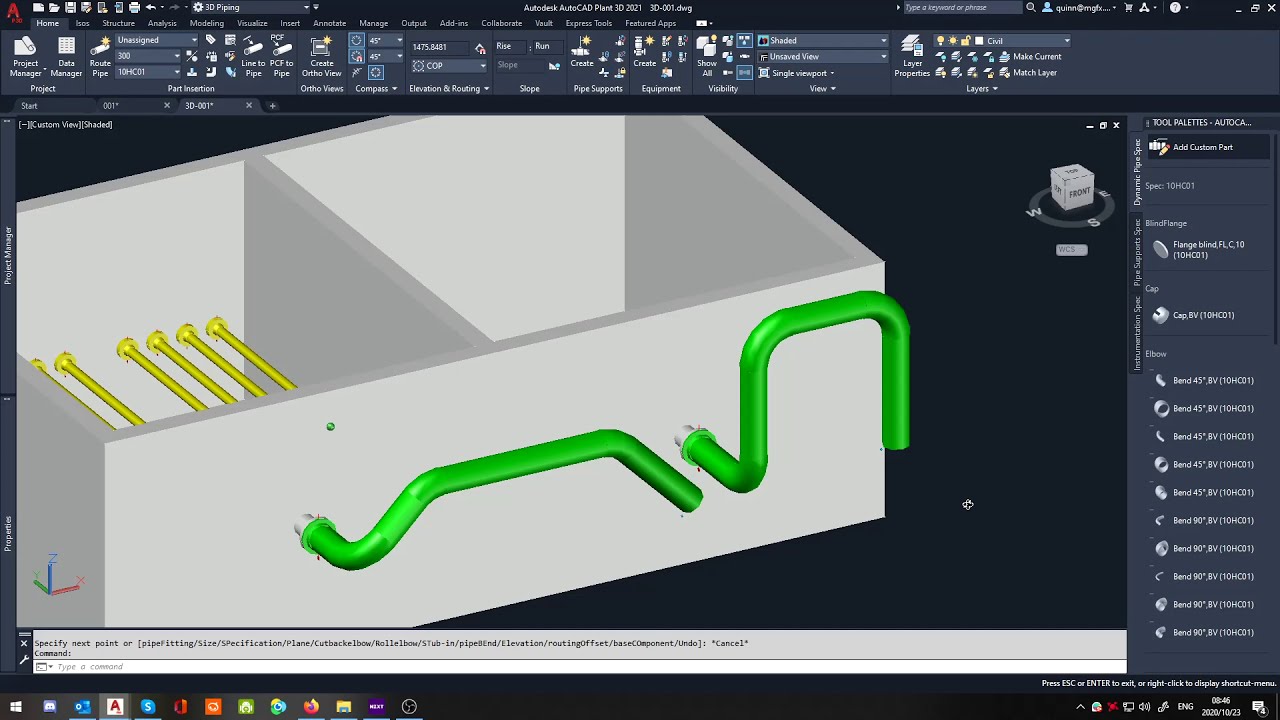
Task: Click the elevation lock icon beside 1475.8481
Action: 480,47
